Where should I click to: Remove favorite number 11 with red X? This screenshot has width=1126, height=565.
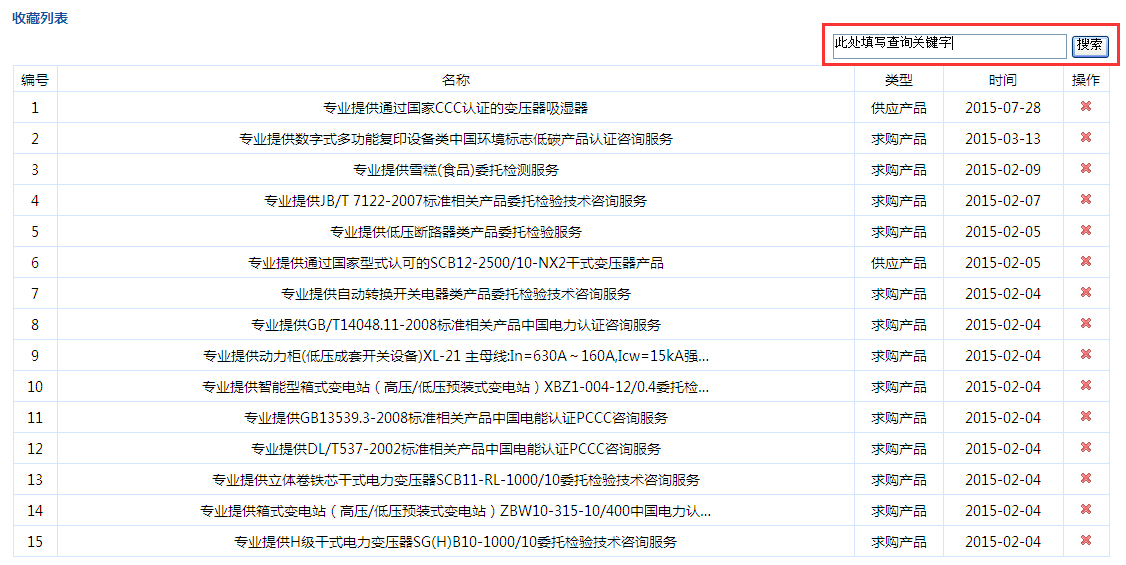[1086, 417]
